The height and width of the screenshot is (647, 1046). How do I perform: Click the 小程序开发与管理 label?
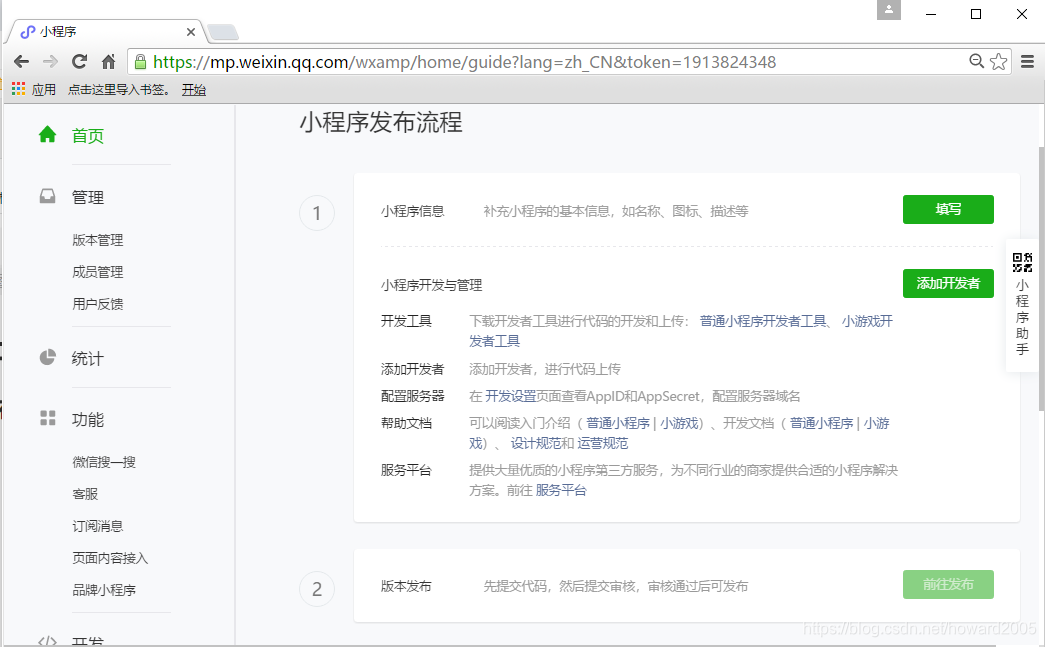tap(432, 285)
